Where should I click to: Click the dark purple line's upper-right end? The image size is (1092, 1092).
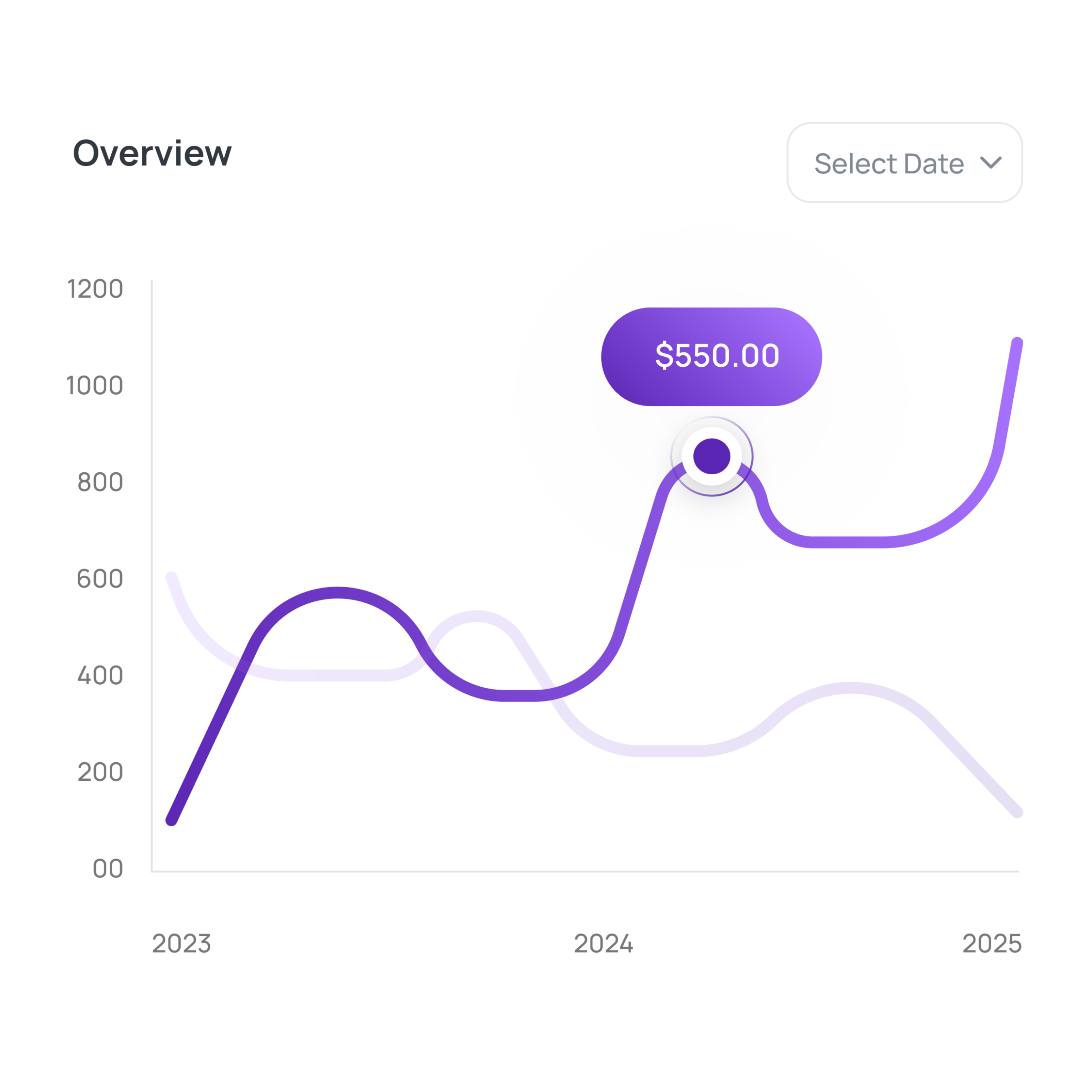(x=1017, y=343)
